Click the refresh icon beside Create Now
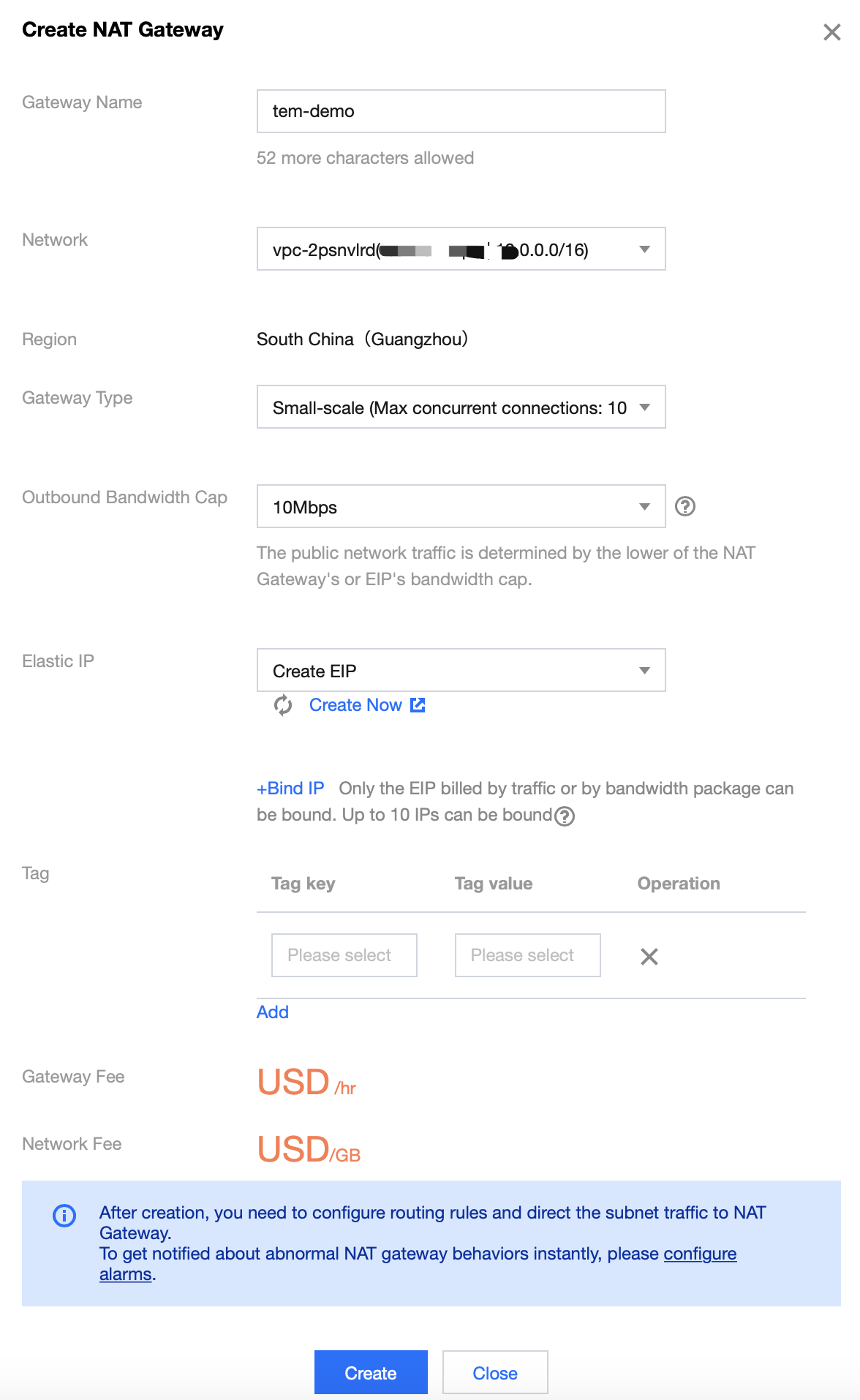Image resolution: width=860 pixels, height=1400 pixels. [x=283, y=705]
